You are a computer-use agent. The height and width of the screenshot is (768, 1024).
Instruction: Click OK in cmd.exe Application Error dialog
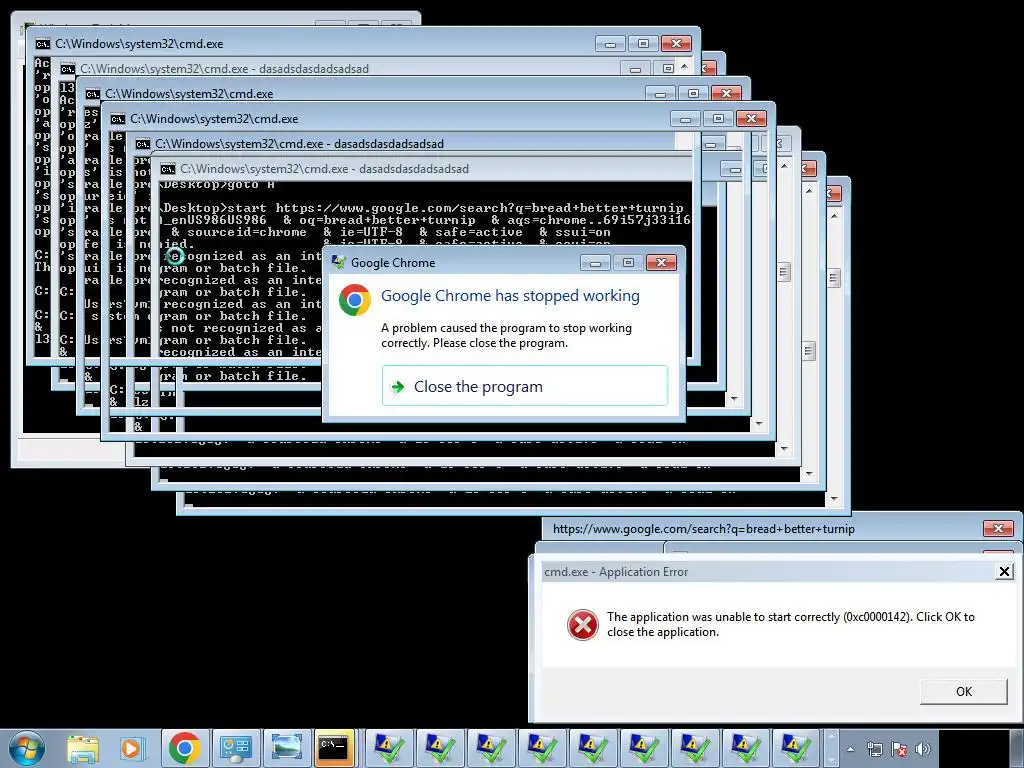[x=963, y=692]
